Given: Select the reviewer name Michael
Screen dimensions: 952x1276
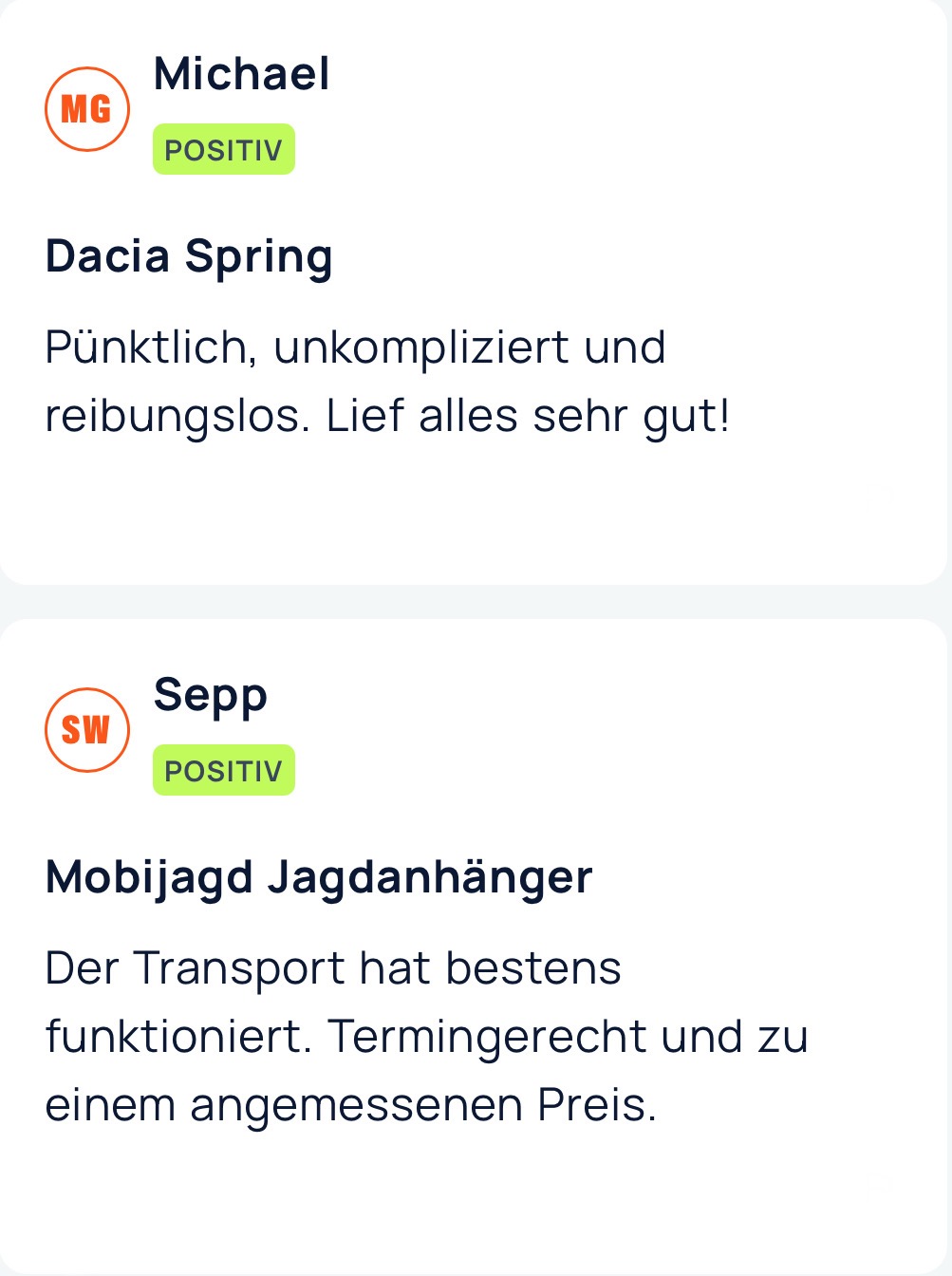Looking at the screenshot, I should [x=242, y=74].
